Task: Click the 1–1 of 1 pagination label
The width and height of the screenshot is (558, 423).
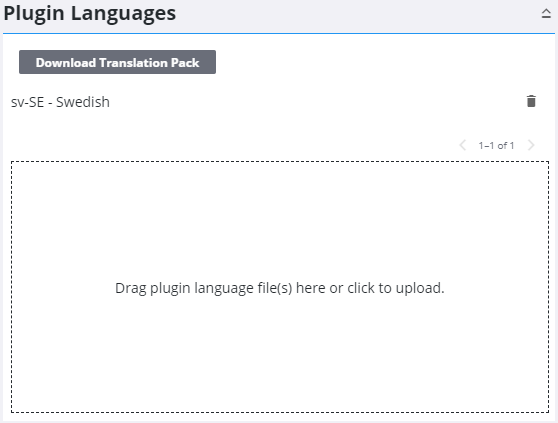Action: [x=496, y=146]
